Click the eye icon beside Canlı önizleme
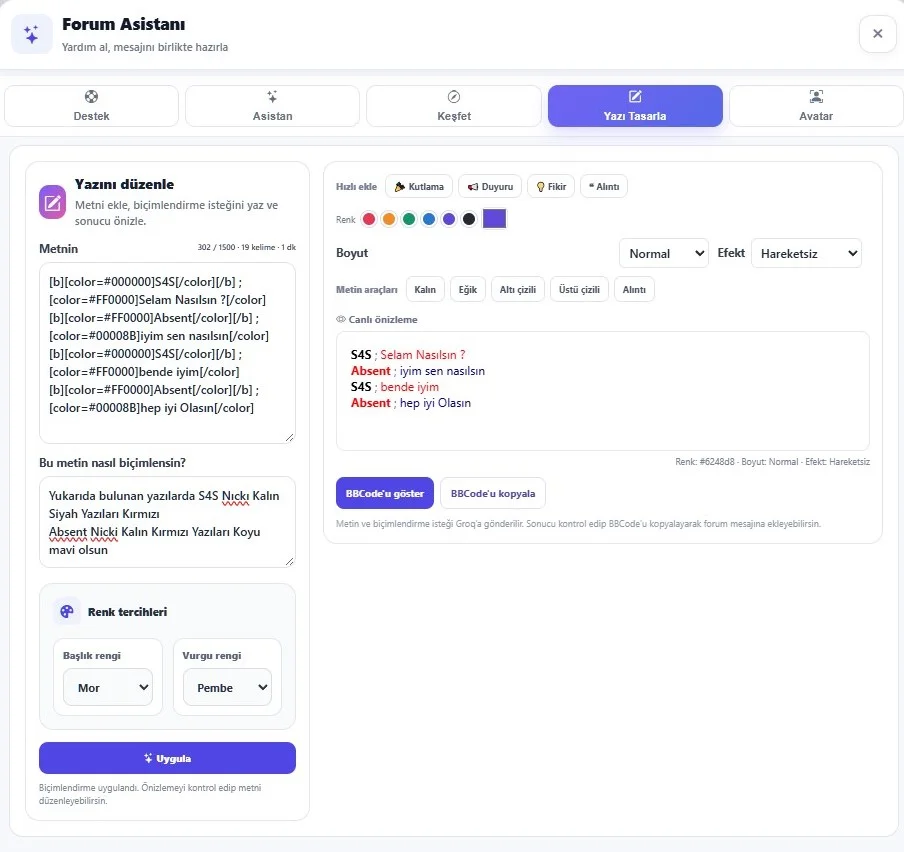Viewport: 904px width, 852px height. (341, 319)
